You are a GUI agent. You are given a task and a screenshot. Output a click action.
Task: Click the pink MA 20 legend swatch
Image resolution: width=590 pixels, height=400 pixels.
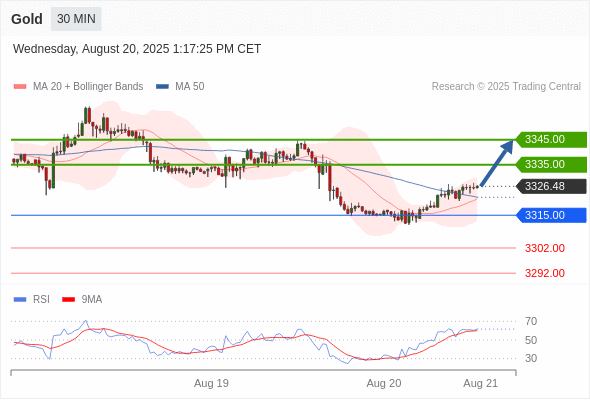pyautogui.click(x=20, y=87)
